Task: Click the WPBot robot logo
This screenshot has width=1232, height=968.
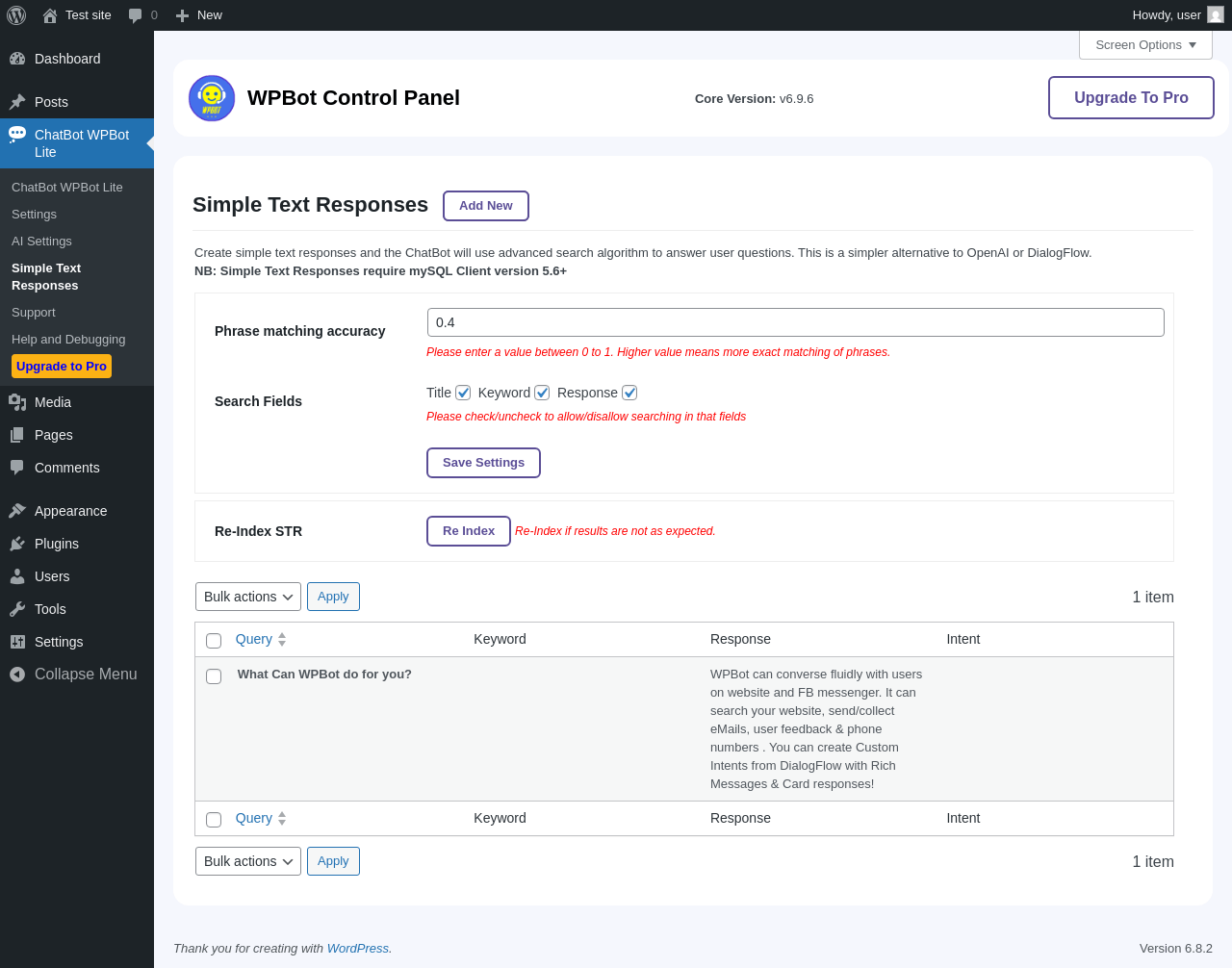Action: (x=212, y=98)
